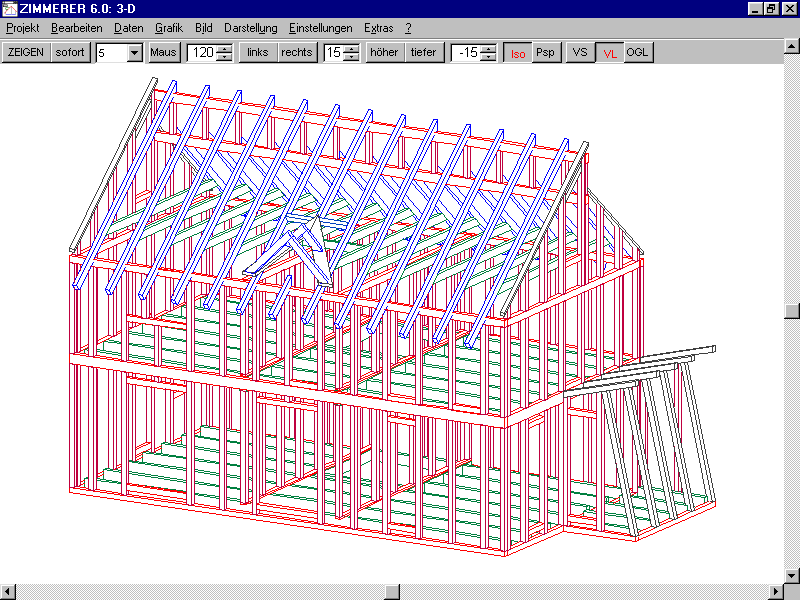Open the Projekt menu
Screen dimensions: 800x600
click(23, 28)
